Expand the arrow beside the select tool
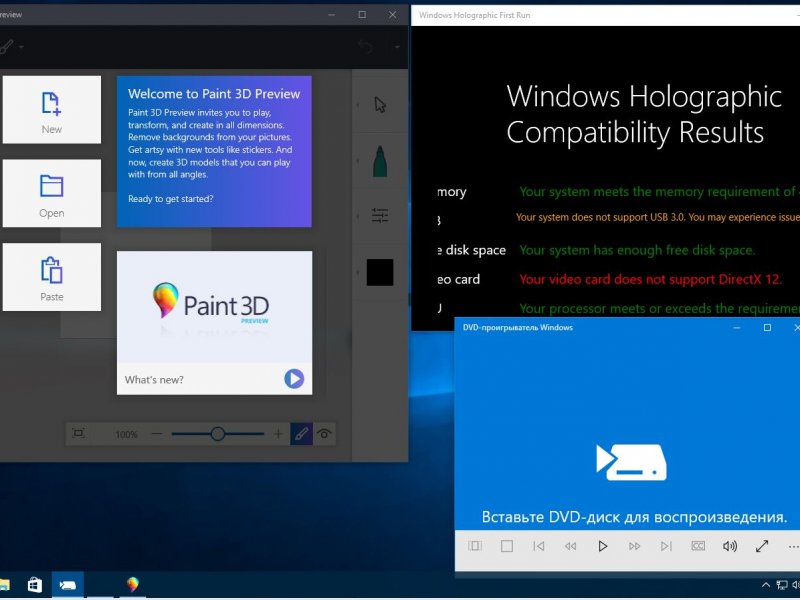This screenshot has height=600, width=800. point(358,105)
